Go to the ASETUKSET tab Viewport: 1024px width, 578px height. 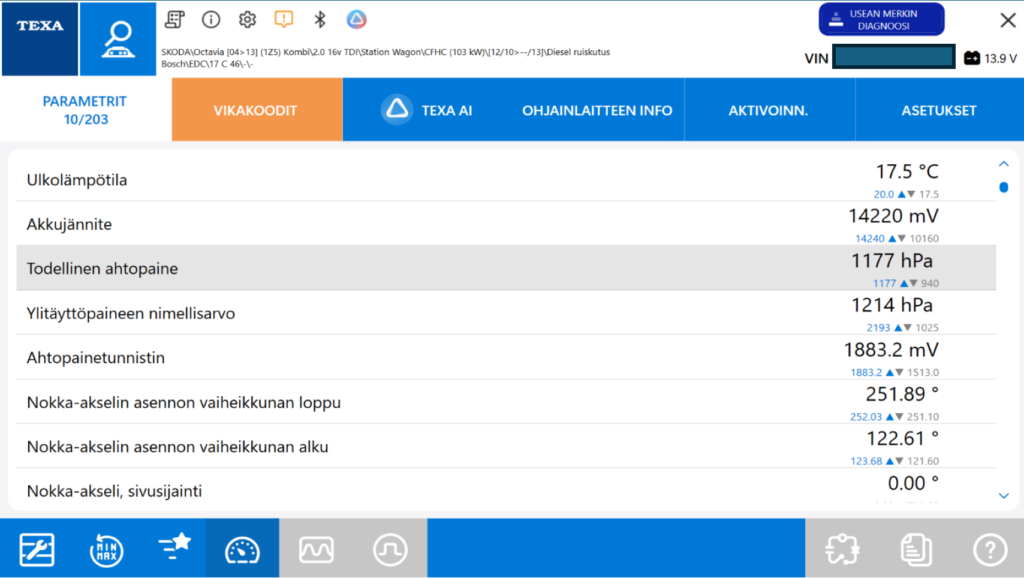[940, 110]
